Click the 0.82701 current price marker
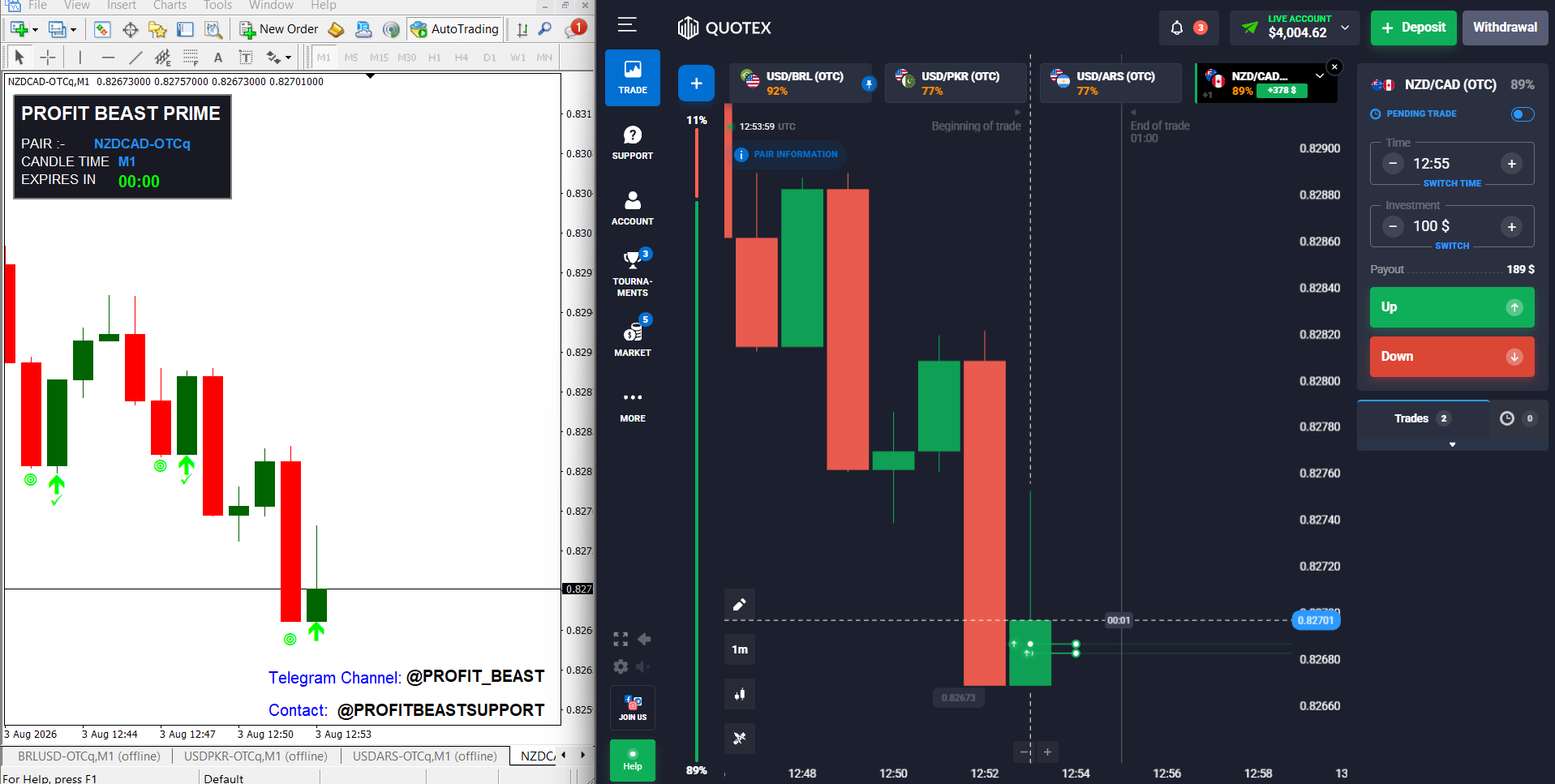 (1315, 620)
